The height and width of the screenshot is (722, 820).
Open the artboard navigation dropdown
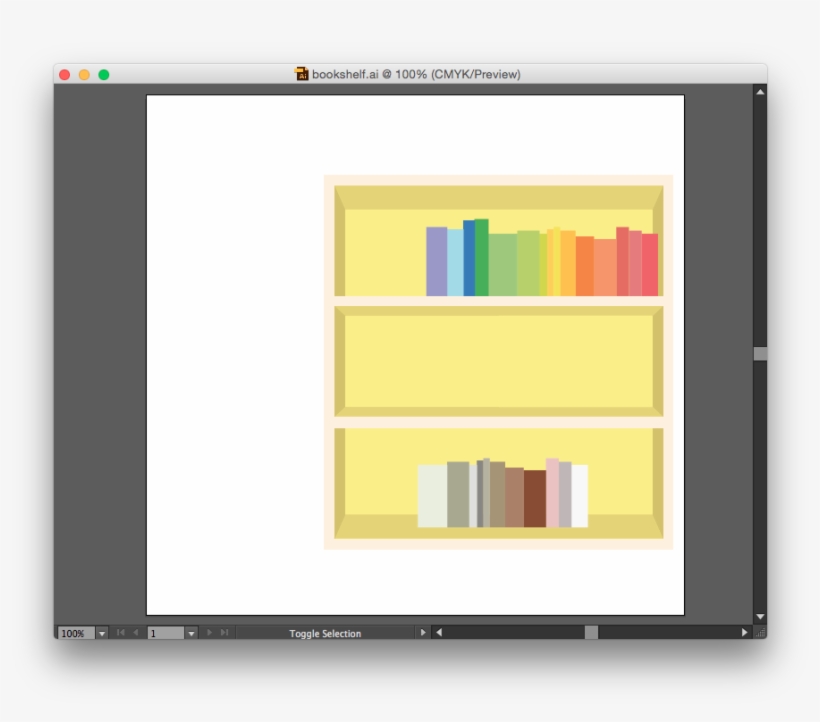pos(191,633)
